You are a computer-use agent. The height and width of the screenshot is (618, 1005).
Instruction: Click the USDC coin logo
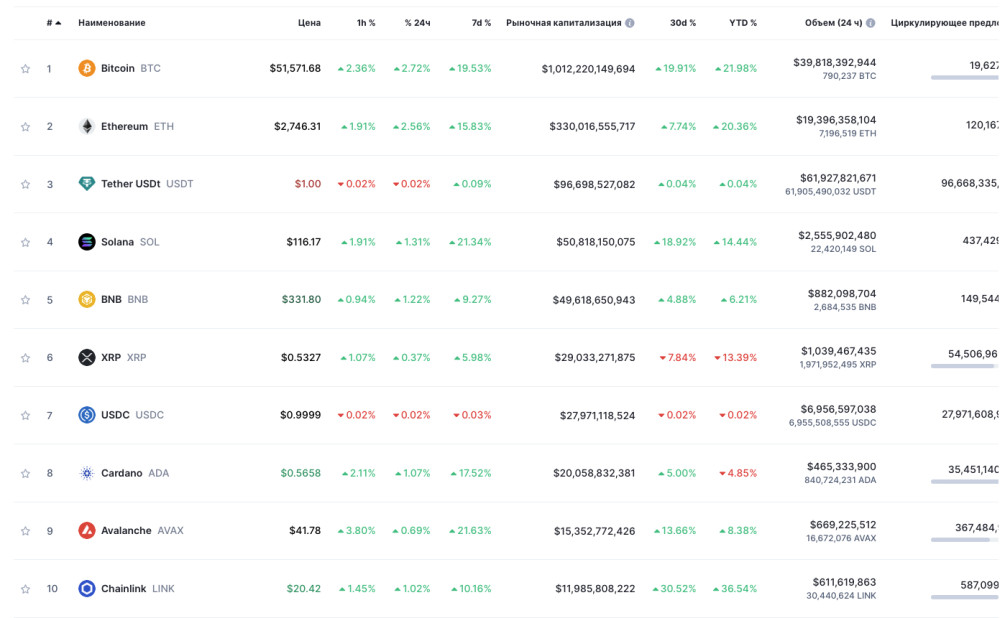87,415
